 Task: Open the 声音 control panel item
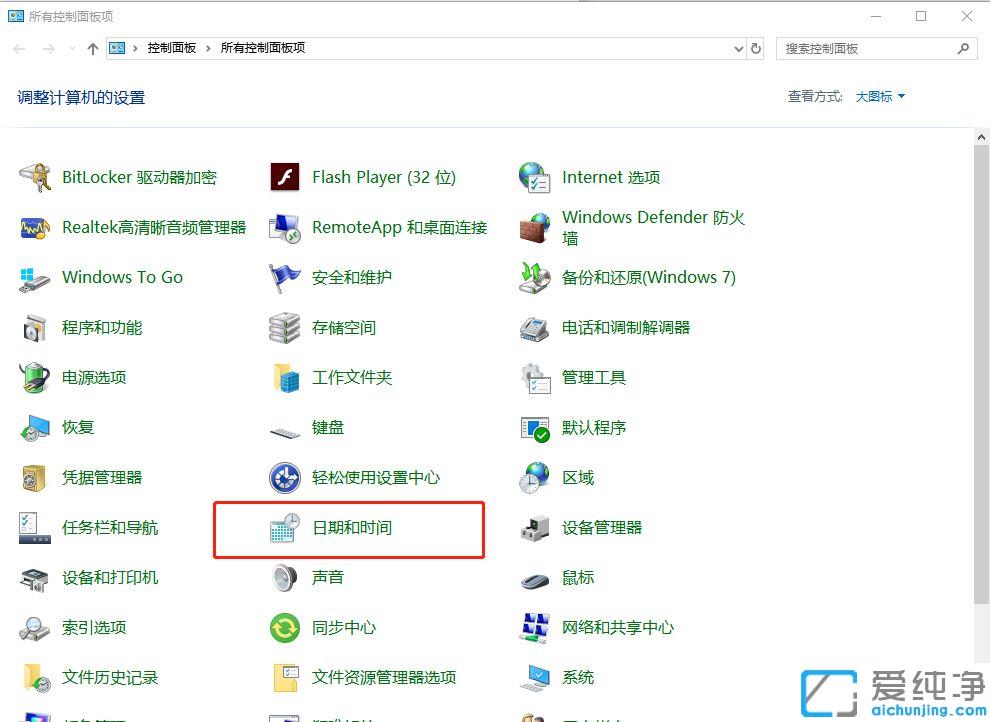click(328, 577)
